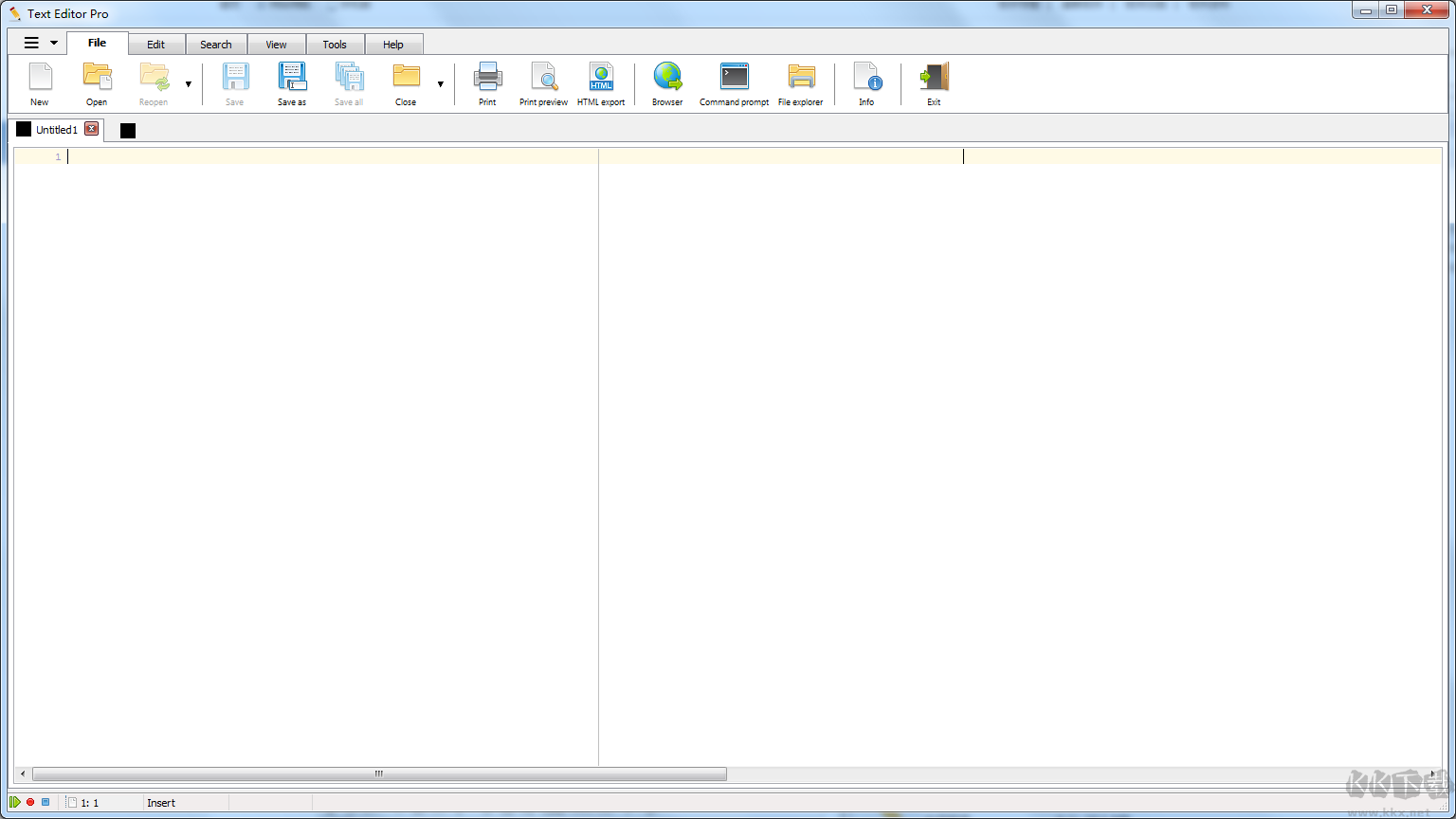Viewport: 1456px width, 819px height.
Task: Start macro playback with green play icon
Action: pyautogui.click(x=16, y=802)
